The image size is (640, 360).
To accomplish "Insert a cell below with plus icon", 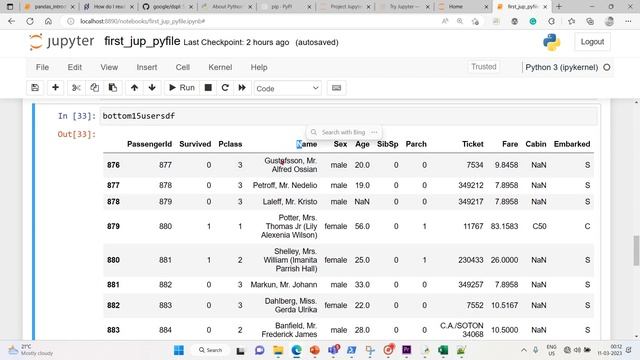I will [x=55, y=88].
